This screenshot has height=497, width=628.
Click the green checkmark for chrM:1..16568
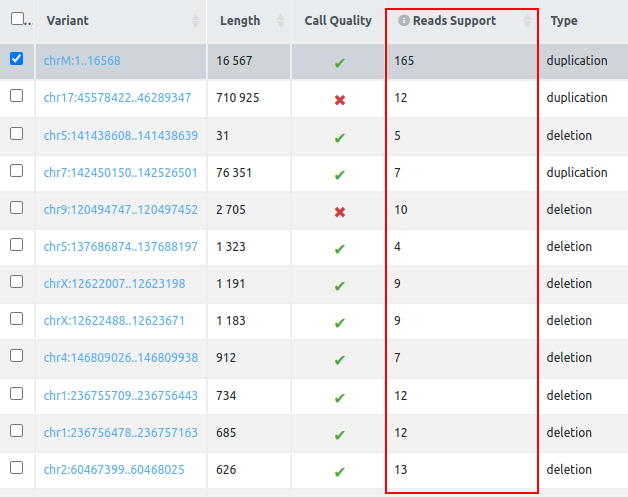point(339,62)
